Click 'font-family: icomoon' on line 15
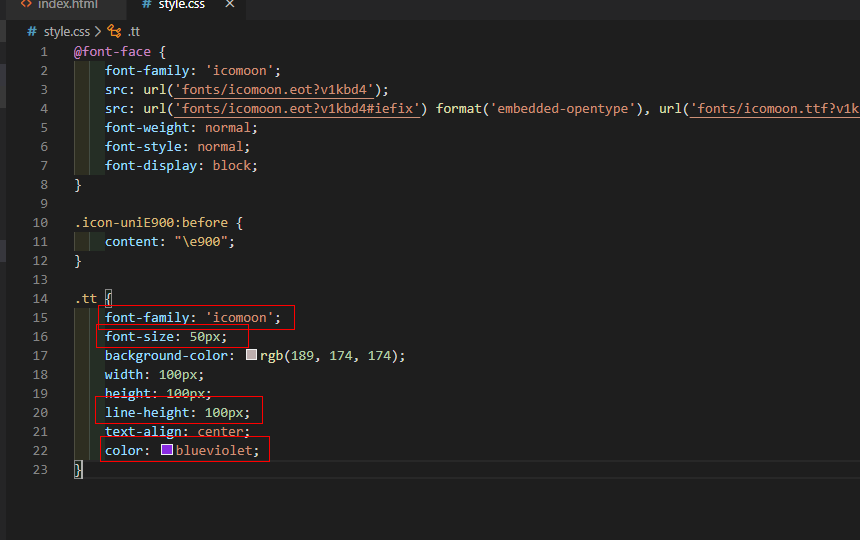The image size is (860, 540). coord(193,317)
